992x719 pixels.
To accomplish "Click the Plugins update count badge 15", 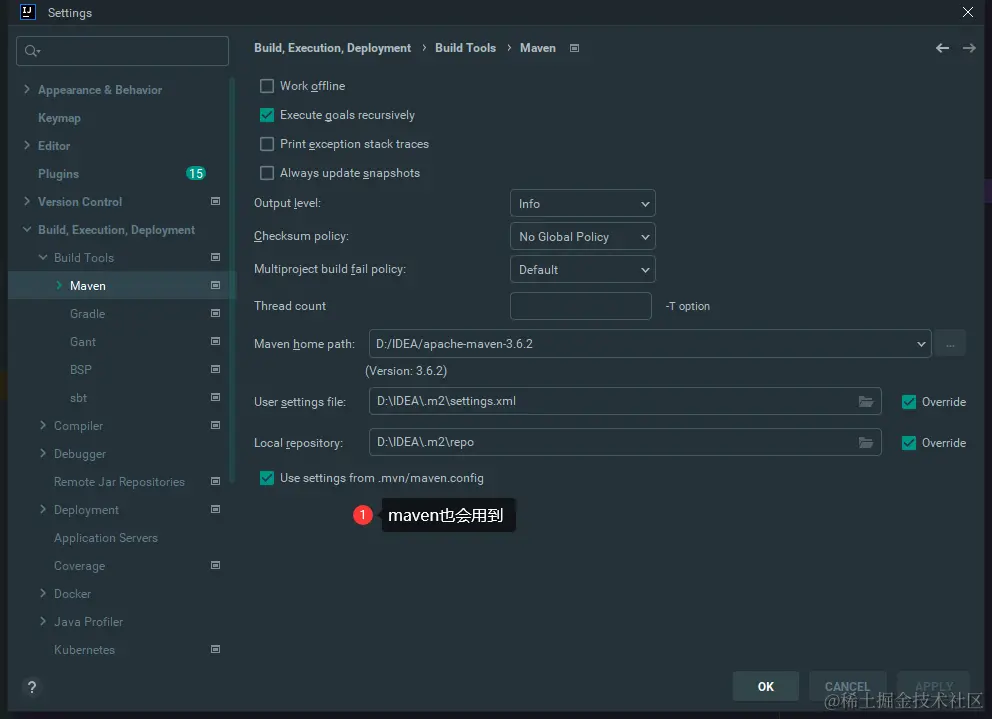I will 195,173.
